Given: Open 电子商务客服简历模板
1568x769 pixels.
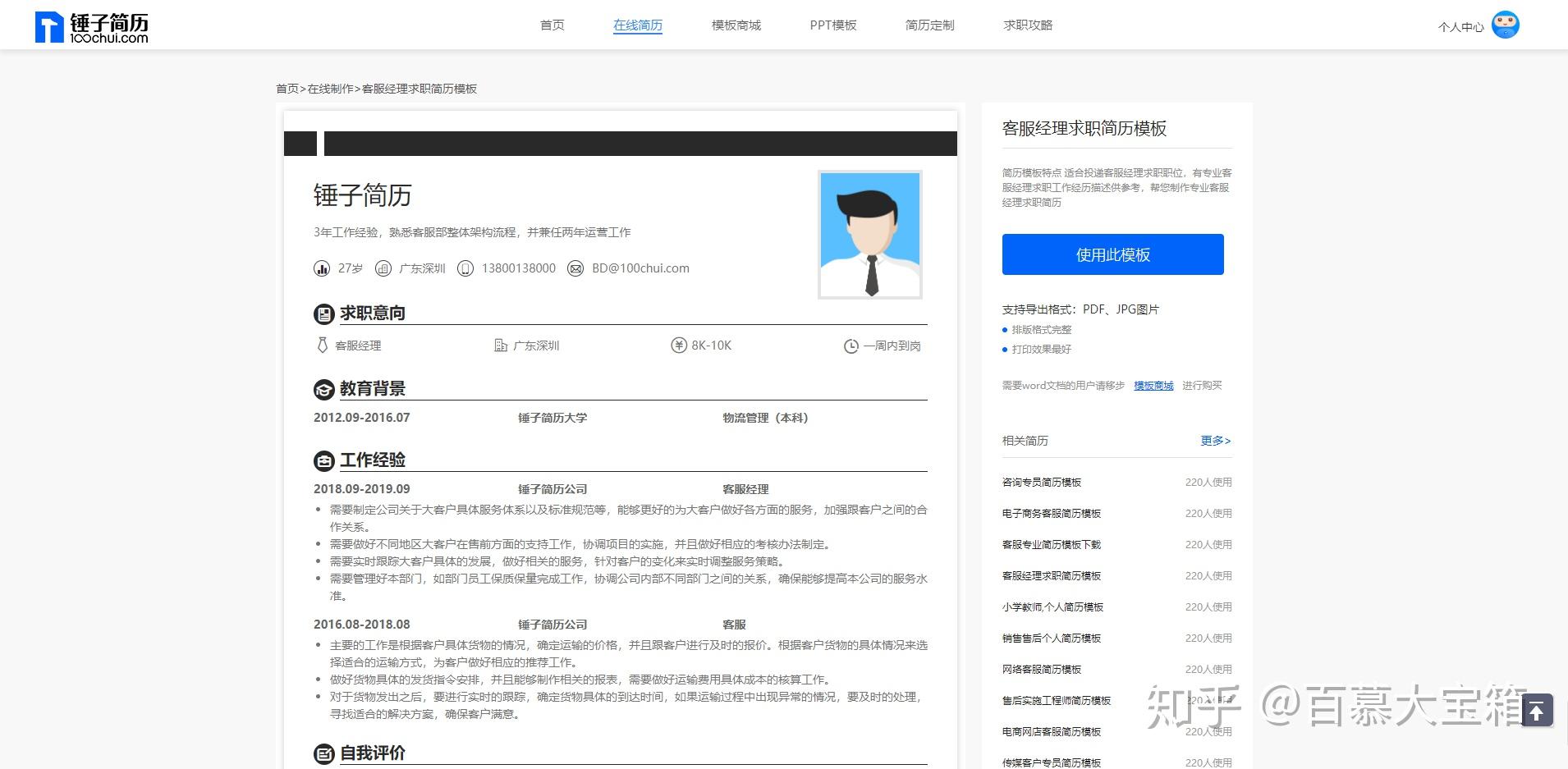Looking at the screenshot, I should pos(1052,514).
